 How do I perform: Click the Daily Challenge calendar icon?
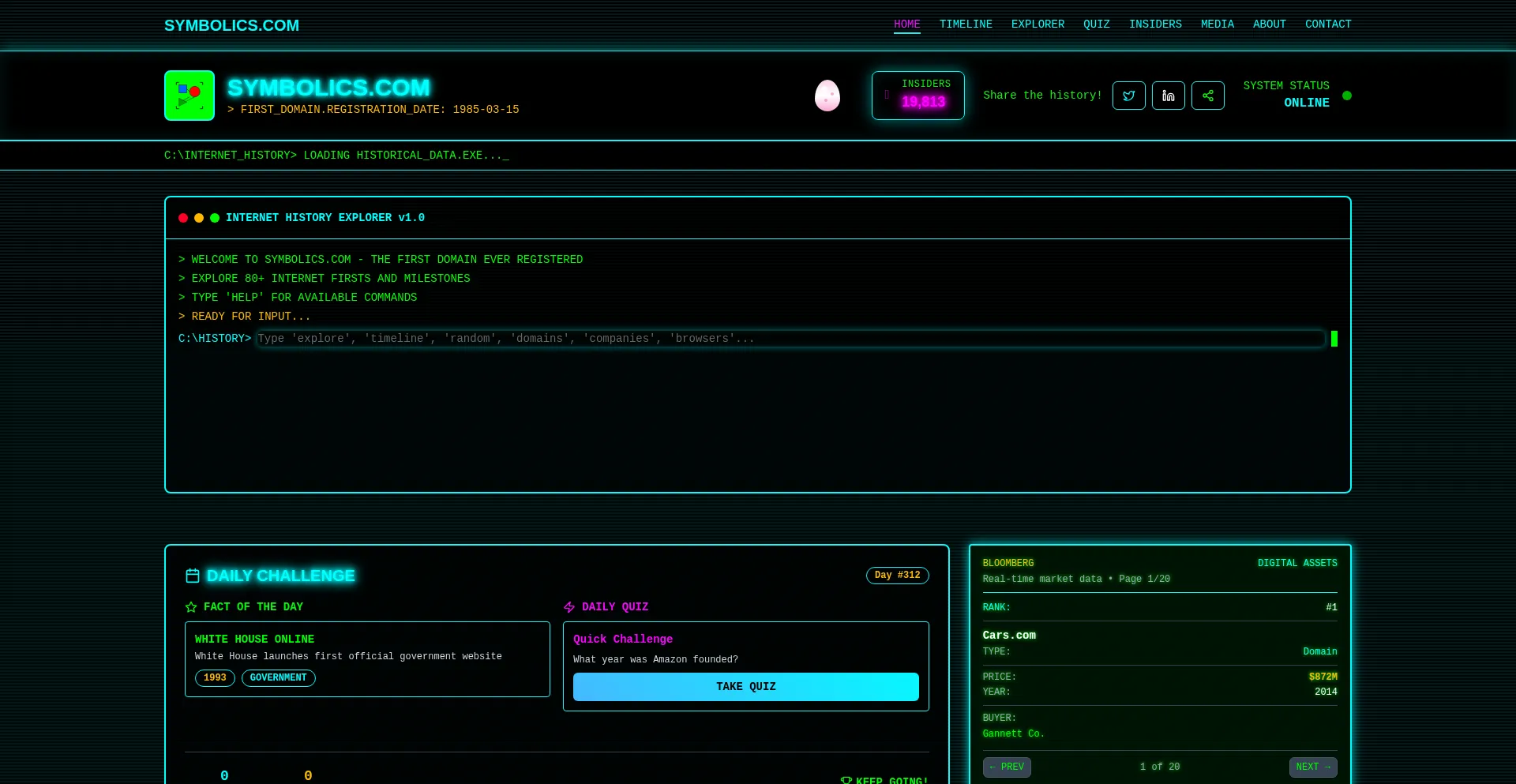pyautogui.click(x=192, y=576)
